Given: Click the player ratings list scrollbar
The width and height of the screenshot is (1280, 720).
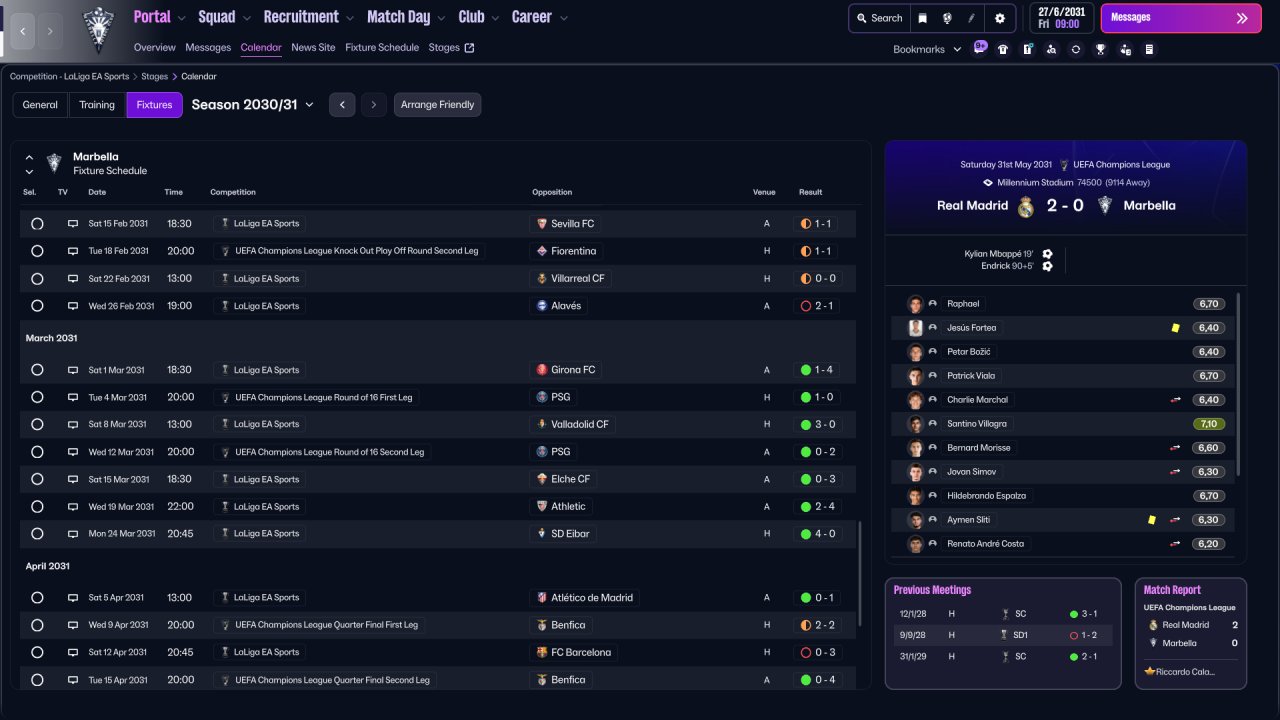Looking at the screenshot, I should click(x=1239, y=384).
